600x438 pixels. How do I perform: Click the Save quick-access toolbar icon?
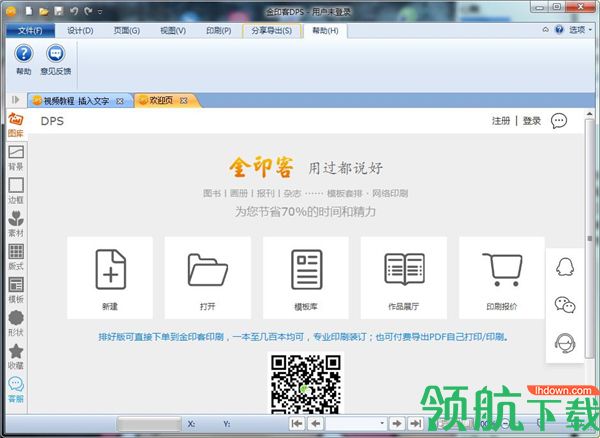(x=58, y=11)
